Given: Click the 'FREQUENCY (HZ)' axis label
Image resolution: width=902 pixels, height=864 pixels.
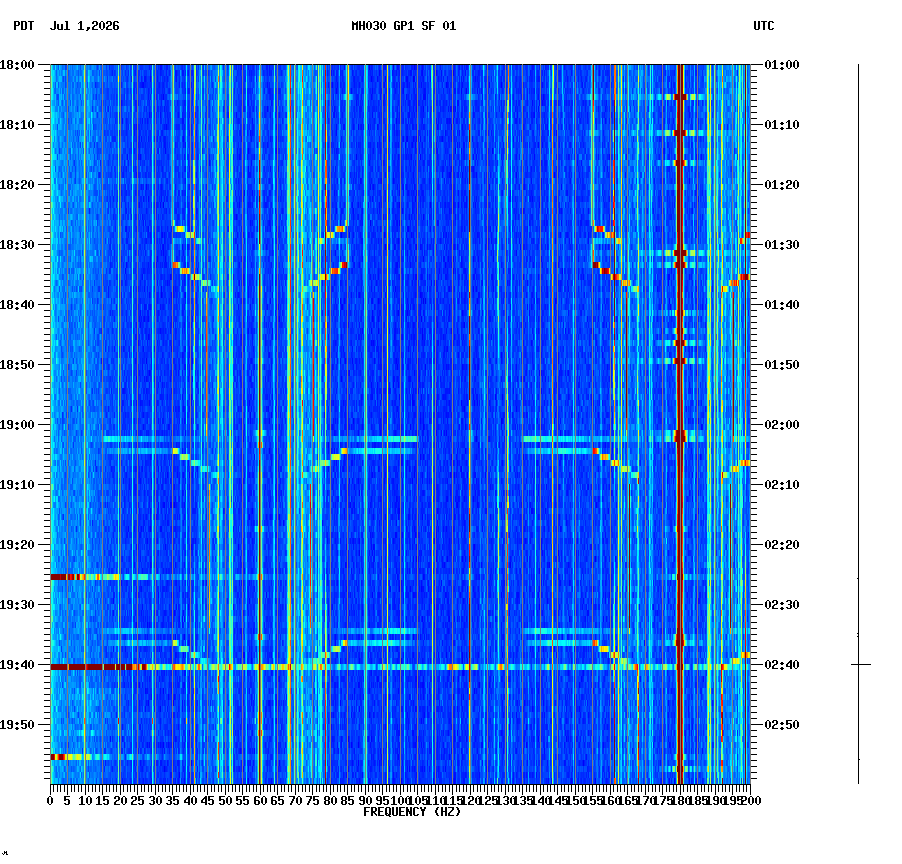Looking at the screenshot, I should [412, 812].
